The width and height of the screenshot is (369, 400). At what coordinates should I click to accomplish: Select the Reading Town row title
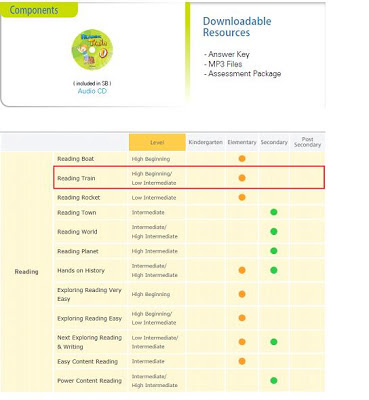pyautogui.click(x=77, y=213)
